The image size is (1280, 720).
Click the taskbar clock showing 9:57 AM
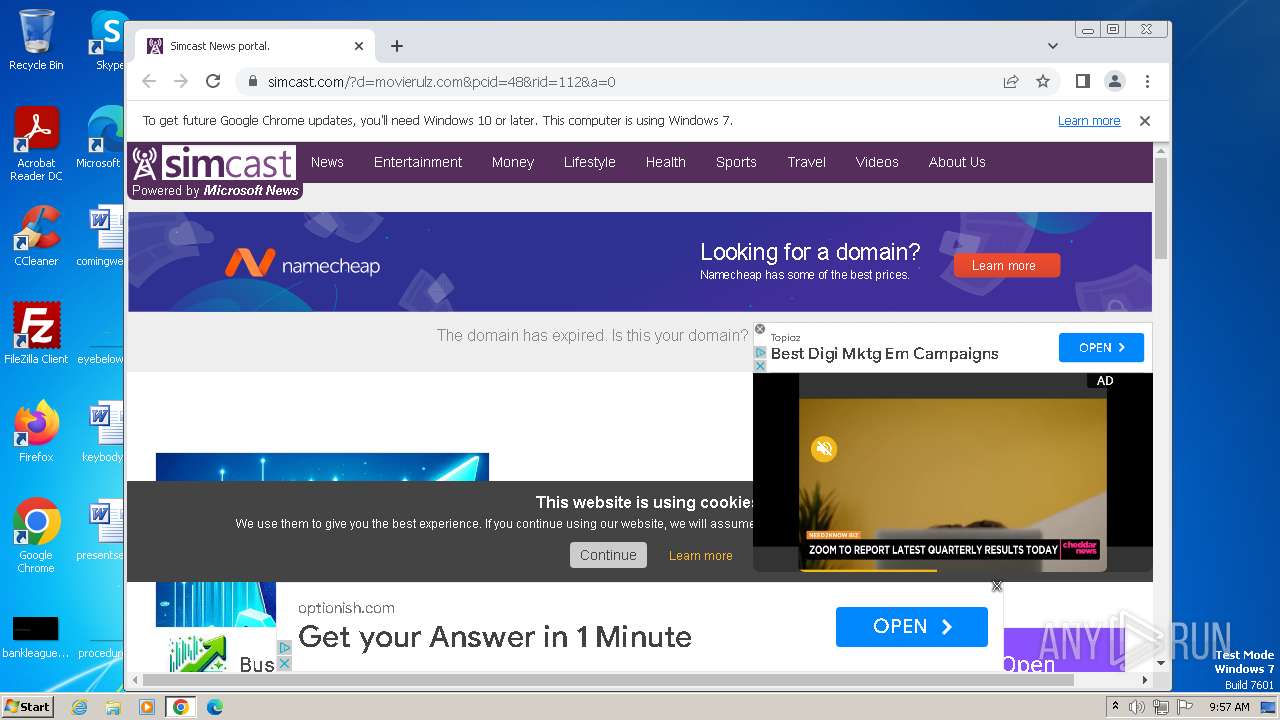click(1229, 707)
